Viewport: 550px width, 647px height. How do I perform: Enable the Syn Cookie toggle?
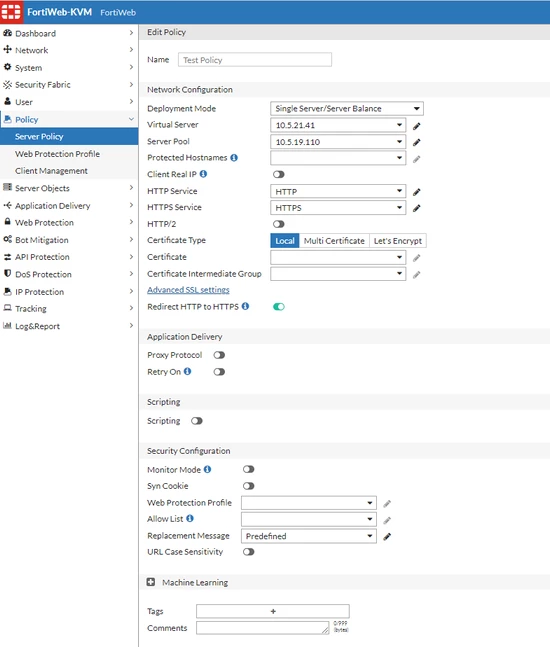pyautogui.click(x=249, y=486)
